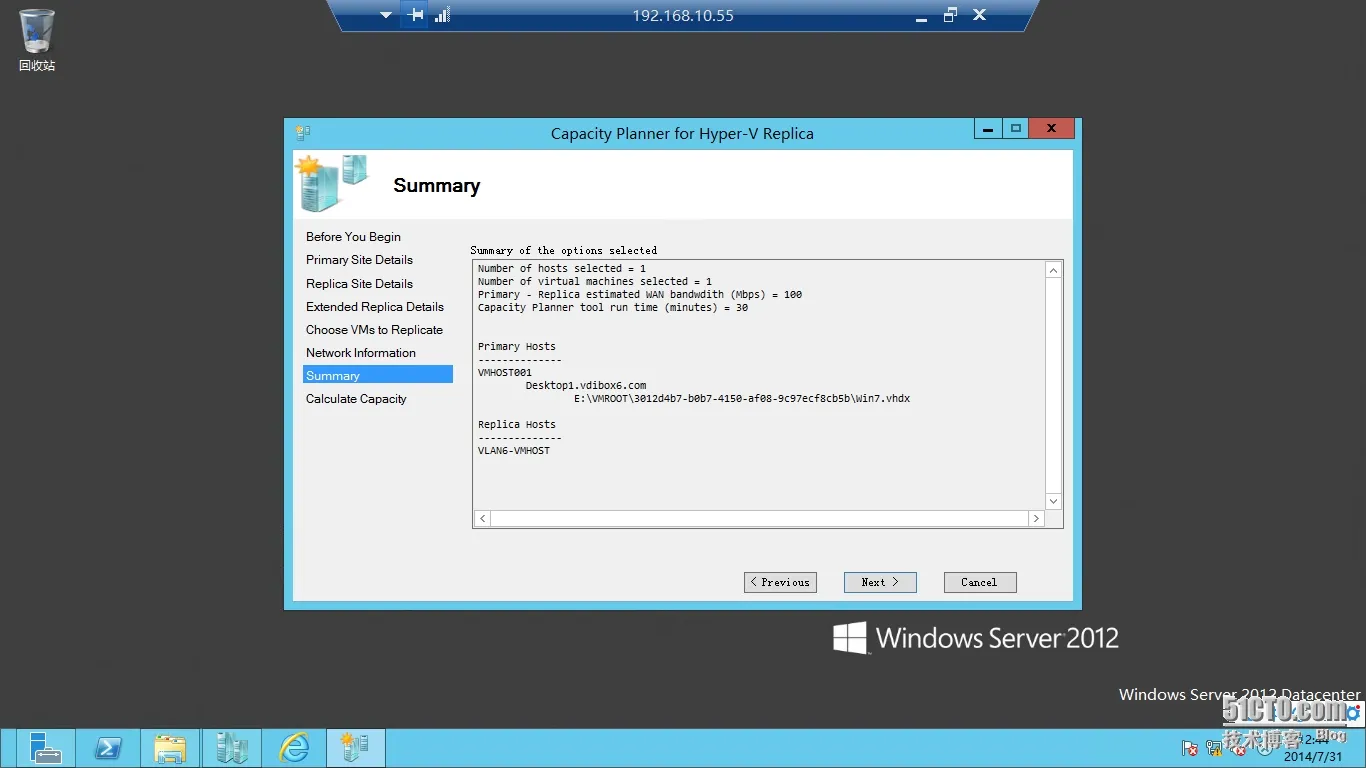The width and height of the screenshot is (1366, 768).
Task: Pin the remote desktop connection bar
Action: (x=417, y=15)
